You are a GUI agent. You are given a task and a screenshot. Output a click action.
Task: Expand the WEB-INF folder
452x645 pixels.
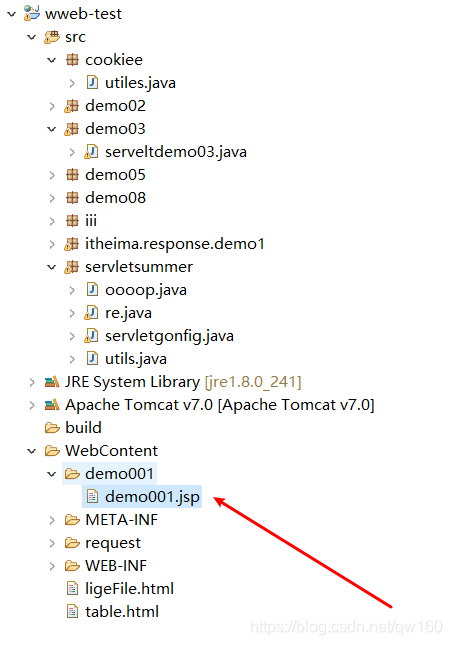[x=52, y=567]
